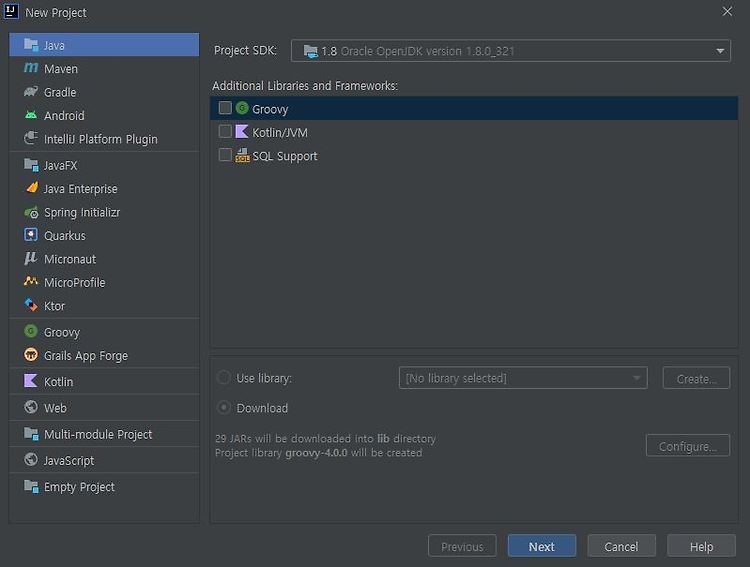Tick the Kotlin/JVM checkbox
Image resolution: width=750 pixels, height=567 pixels.
pos(225,132)
